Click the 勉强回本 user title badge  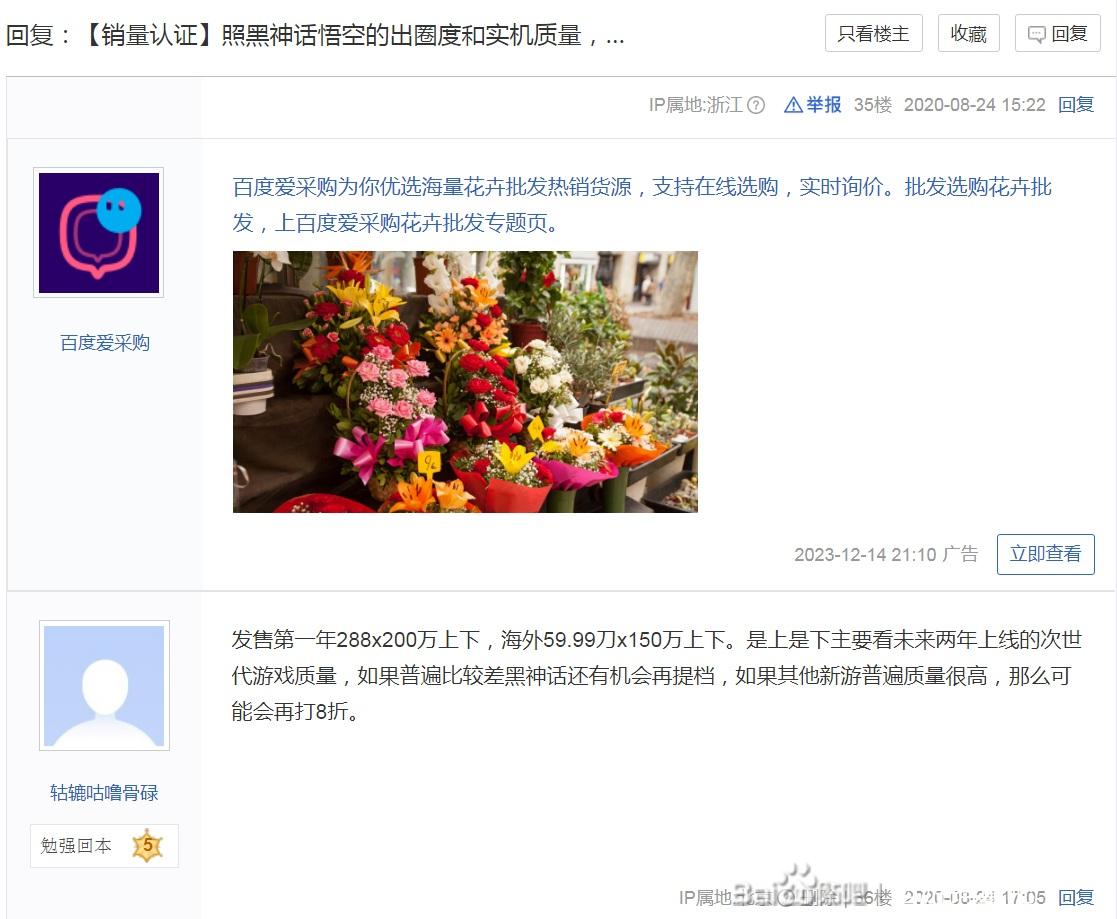(x=104, y=846)
